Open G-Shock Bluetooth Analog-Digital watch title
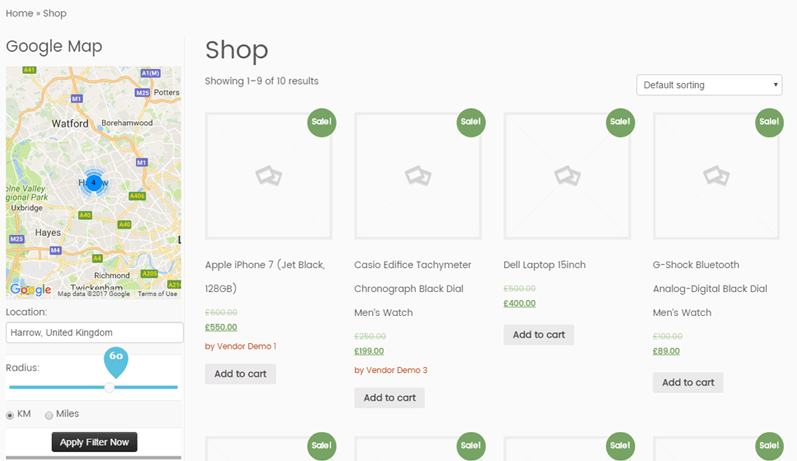The height and width of the screenshot is (461, 797). pos(710,289)
